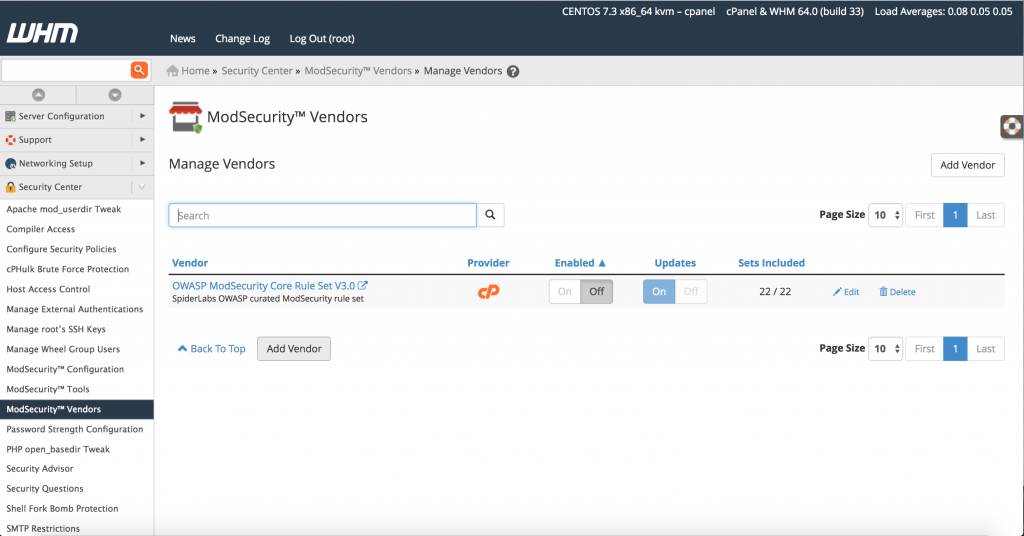The image size is (1024, 536).
Task: Open the top Page Size dropdown
Action: pos(886,215)
